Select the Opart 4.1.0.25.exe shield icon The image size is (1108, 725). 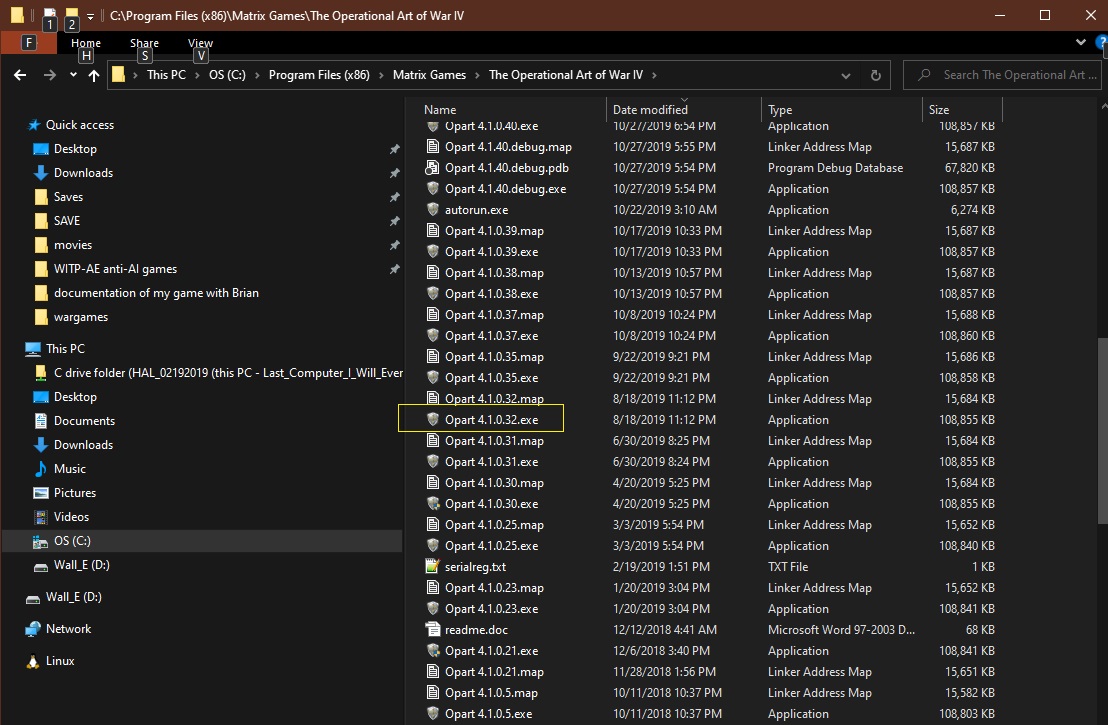(433, 545)
